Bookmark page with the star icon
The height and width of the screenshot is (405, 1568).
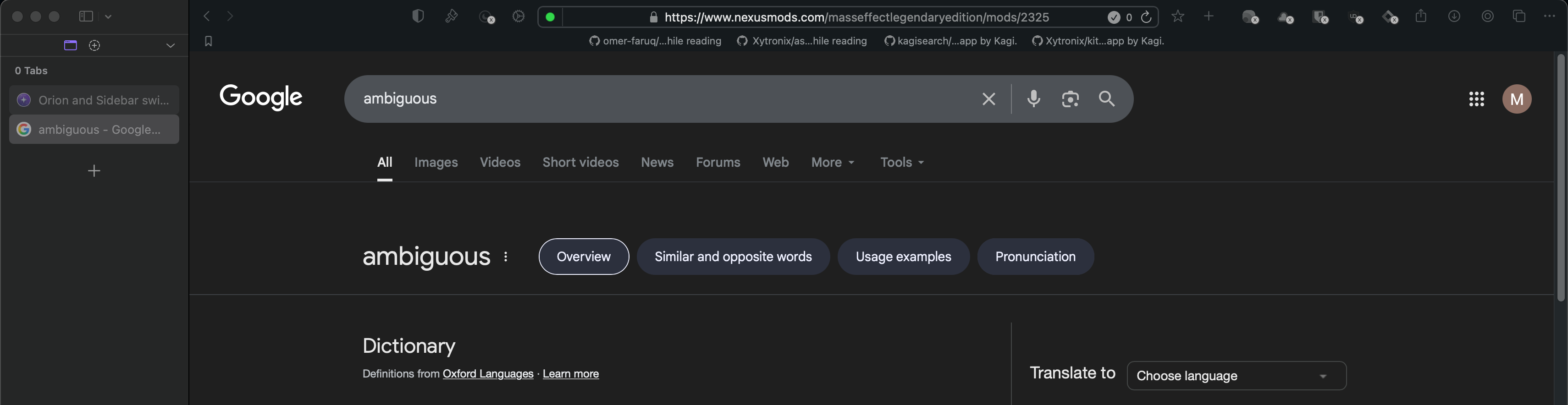1178,16
